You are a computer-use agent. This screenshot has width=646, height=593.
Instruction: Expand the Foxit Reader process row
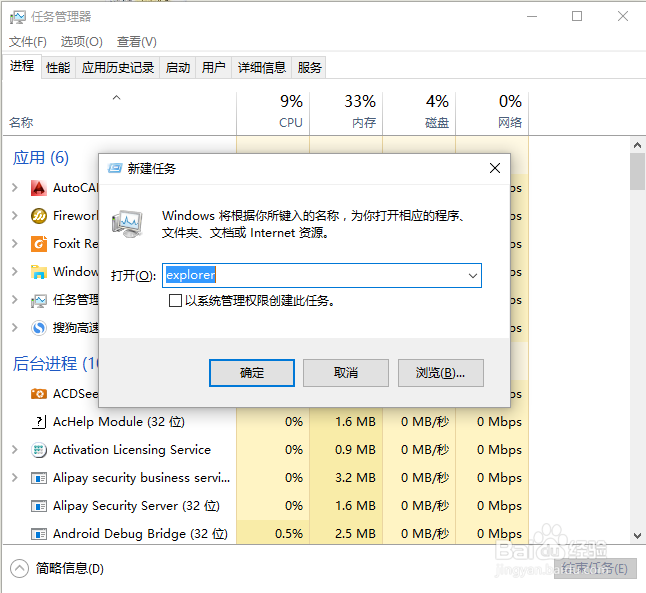(x=15, y=244)
